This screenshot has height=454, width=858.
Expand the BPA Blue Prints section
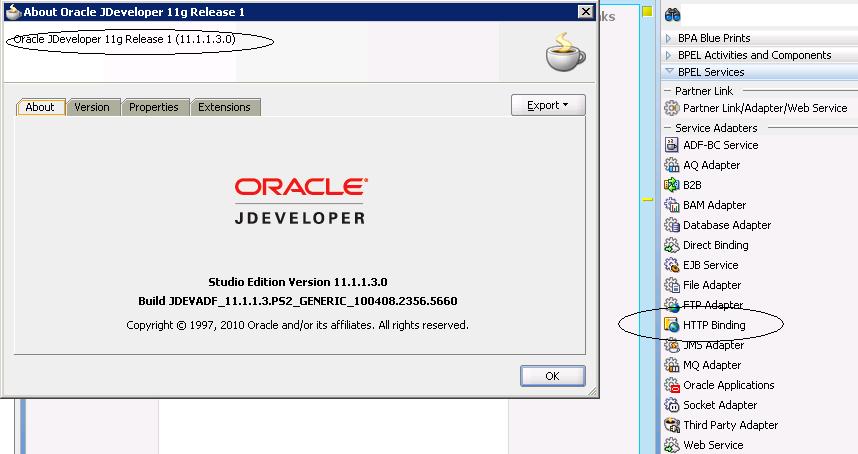[668, 38]
